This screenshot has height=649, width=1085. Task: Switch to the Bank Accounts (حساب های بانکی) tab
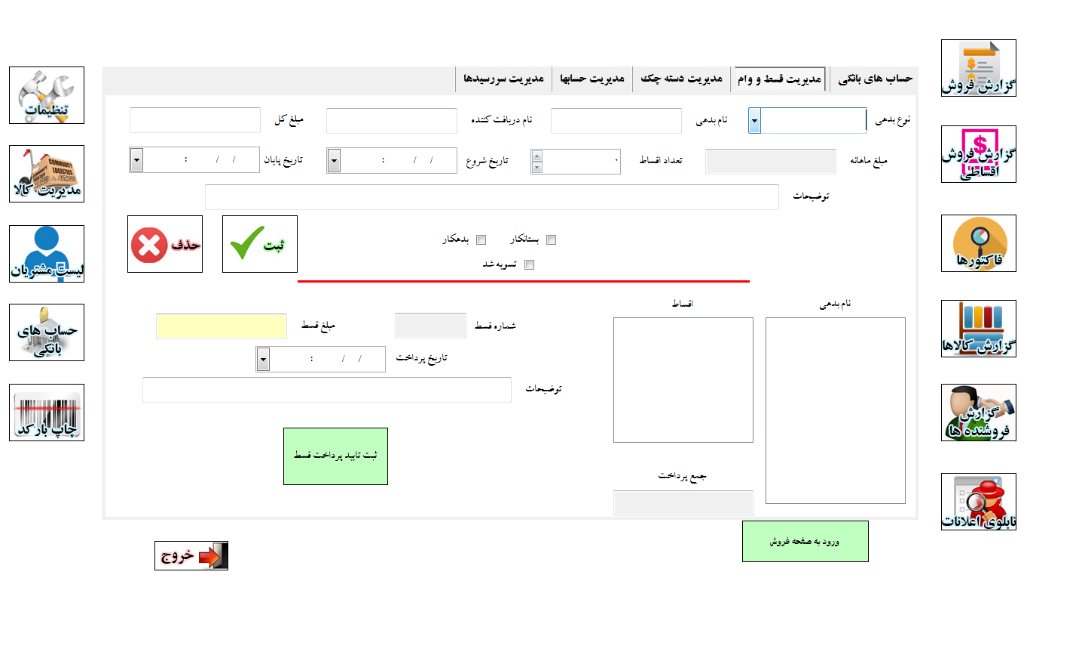873,78
